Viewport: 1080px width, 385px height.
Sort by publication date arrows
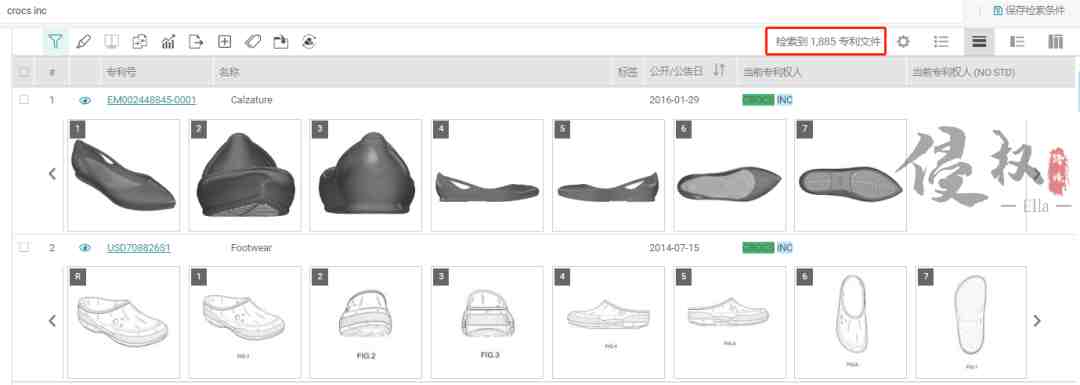[719, 71]
